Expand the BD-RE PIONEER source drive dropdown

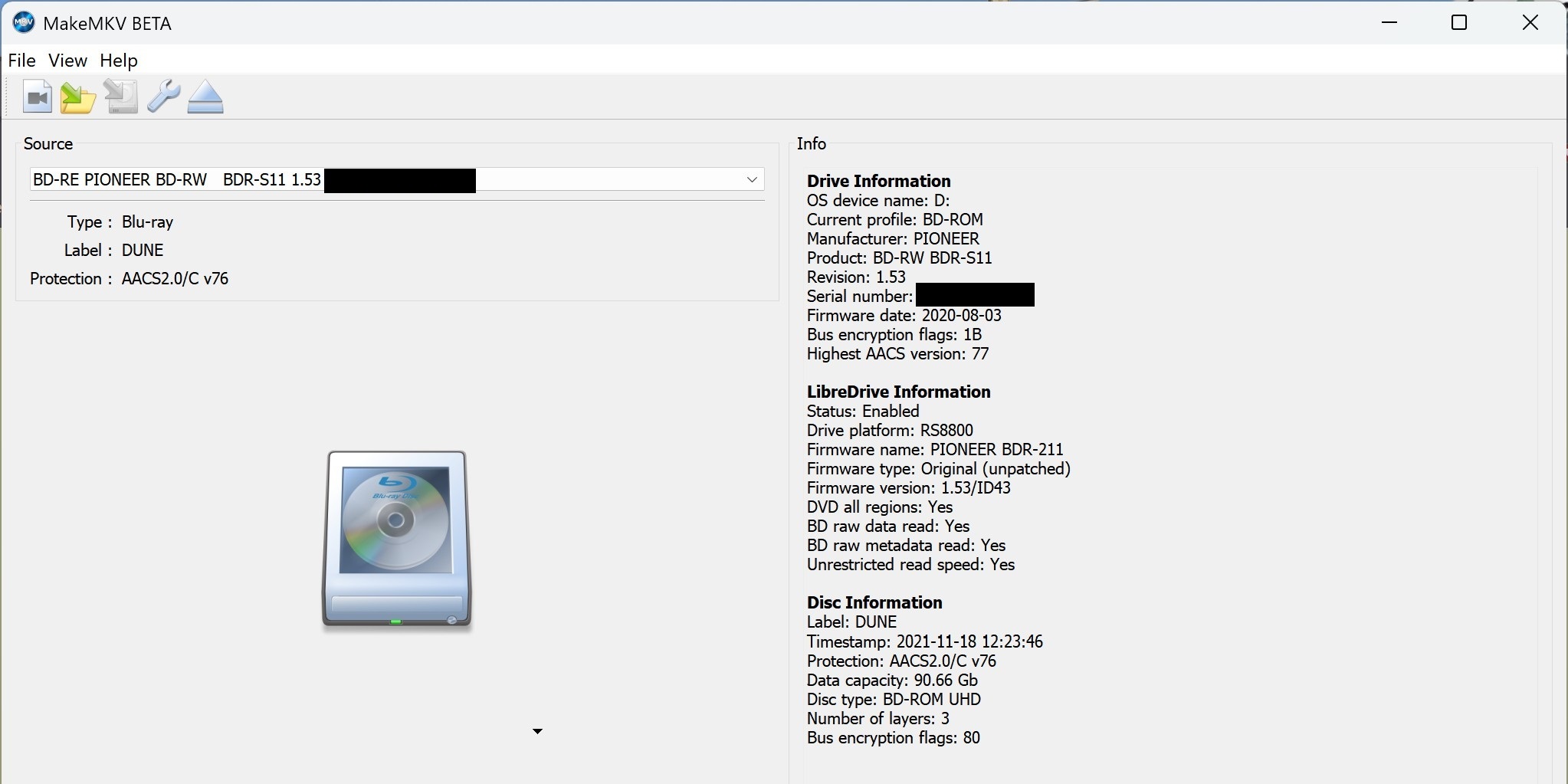[x=751, y=179]
